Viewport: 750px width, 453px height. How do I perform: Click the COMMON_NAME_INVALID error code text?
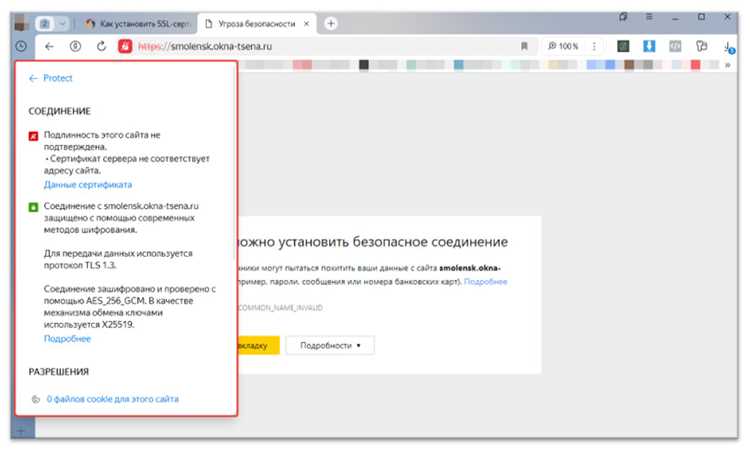point(280,308)
